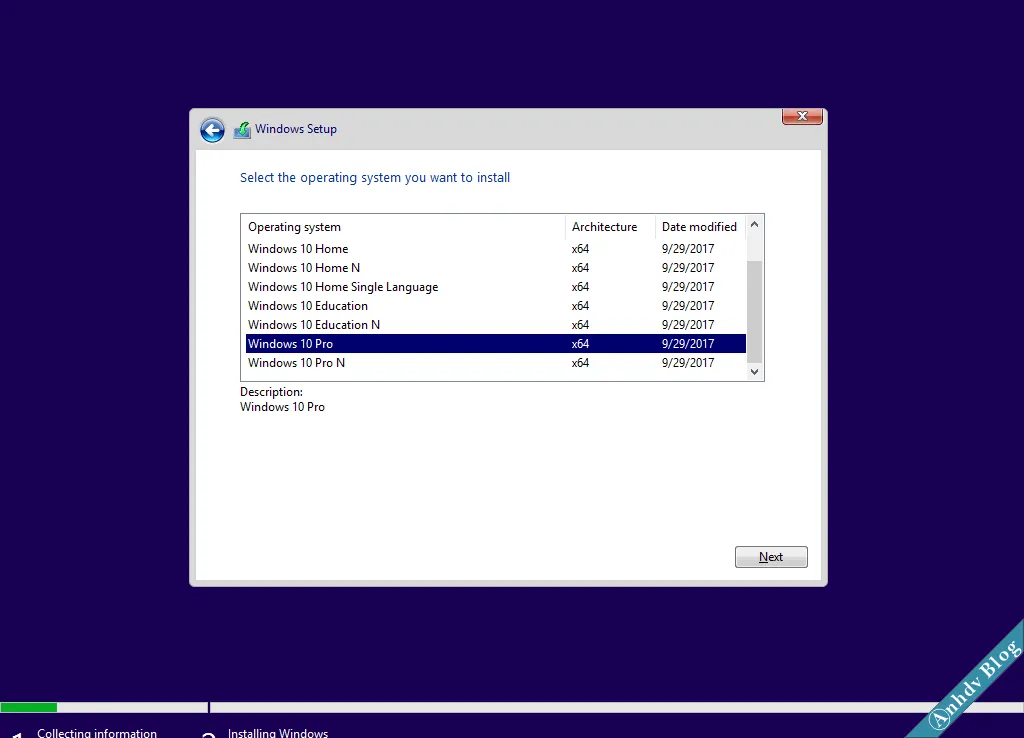Screen dimensions: 1024x738
Task: Click the scroll-up arrow on the OS list
Action: click(x=755, y=224)
